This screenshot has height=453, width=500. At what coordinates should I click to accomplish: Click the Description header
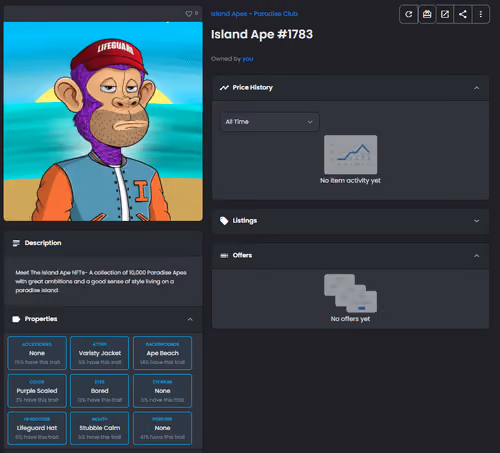[103, 243]
